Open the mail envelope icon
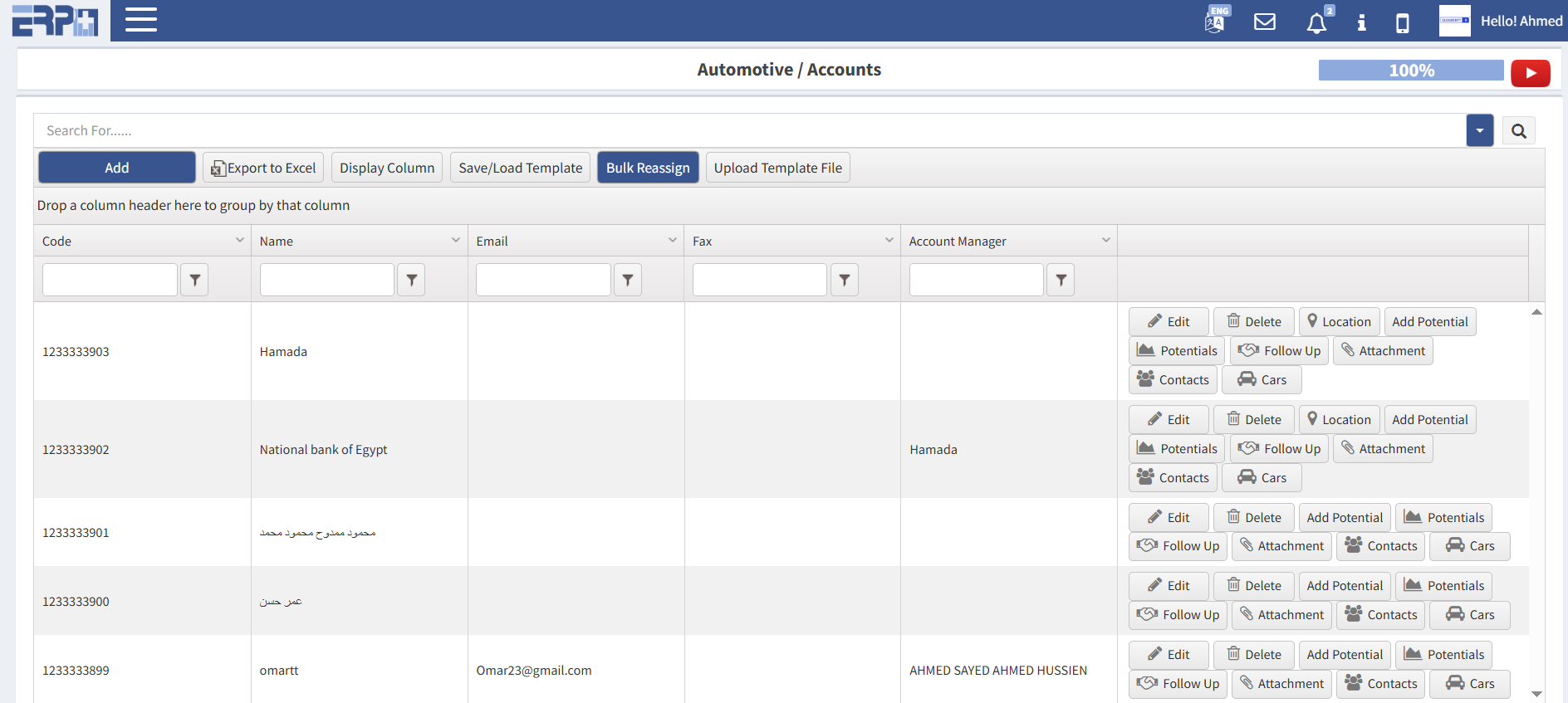Viewport: 1568px width, 703px height. click(1264, 22)
